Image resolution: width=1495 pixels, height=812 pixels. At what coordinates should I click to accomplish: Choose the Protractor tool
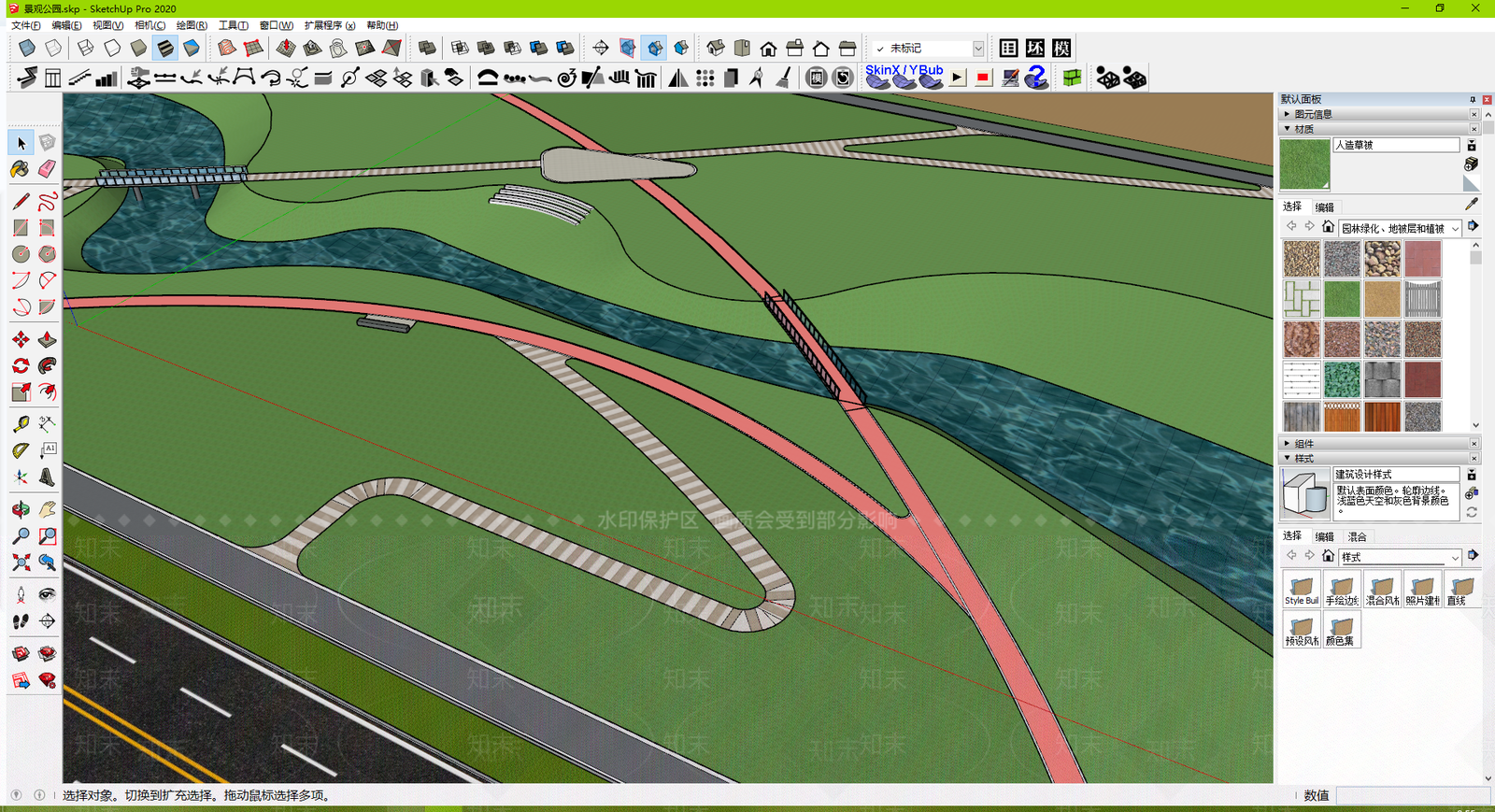[x=21, y=450]
